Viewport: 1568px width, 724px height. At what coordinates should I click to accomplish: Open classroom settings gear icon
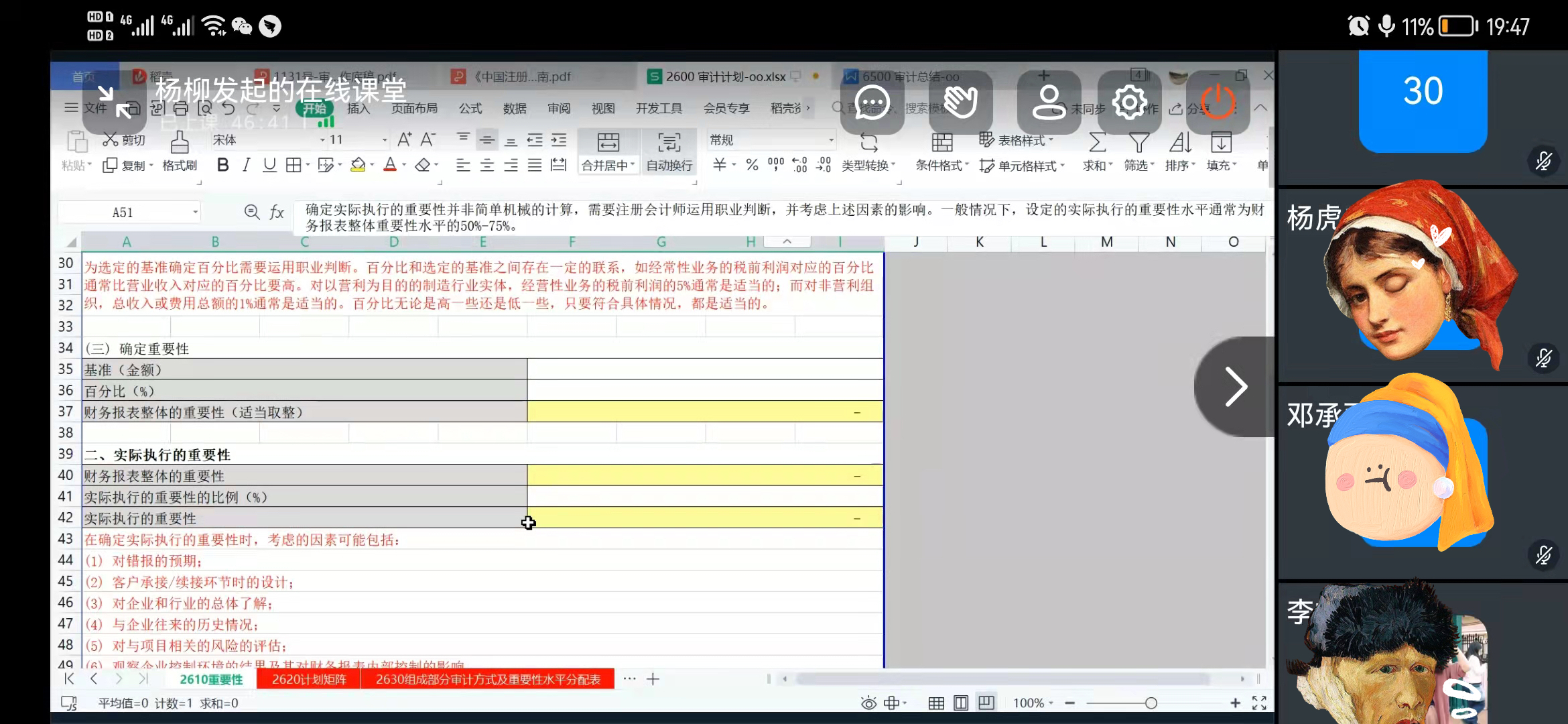click(x=1129, y=103)
